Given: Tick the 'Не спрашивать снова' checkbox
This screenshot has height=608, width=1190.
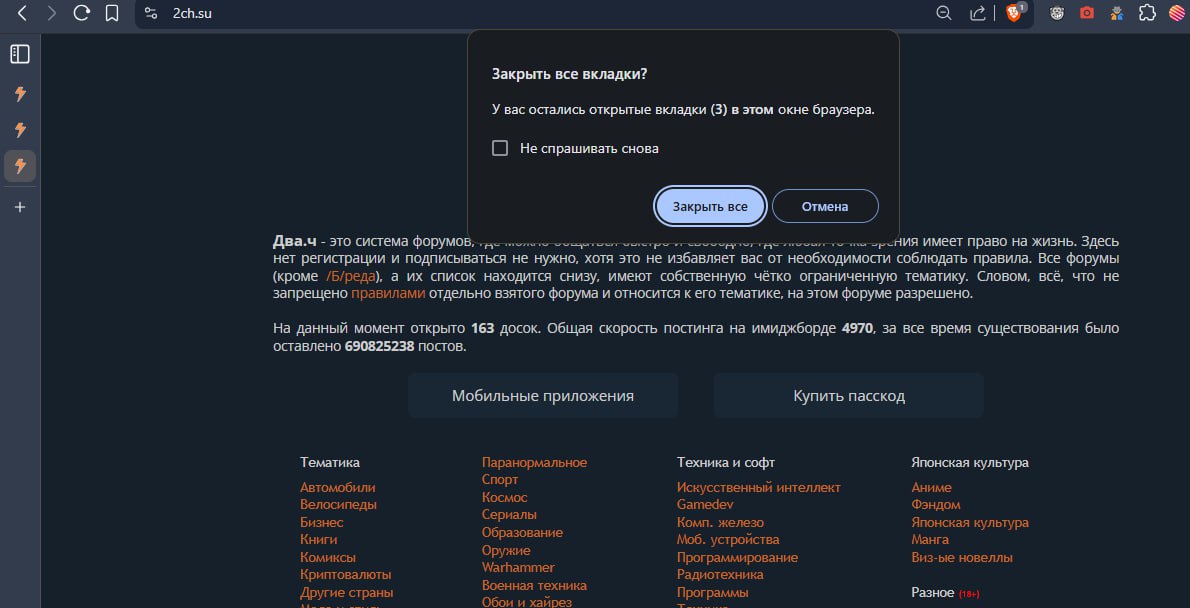Looking at the screenshot, I should [499, 149].
